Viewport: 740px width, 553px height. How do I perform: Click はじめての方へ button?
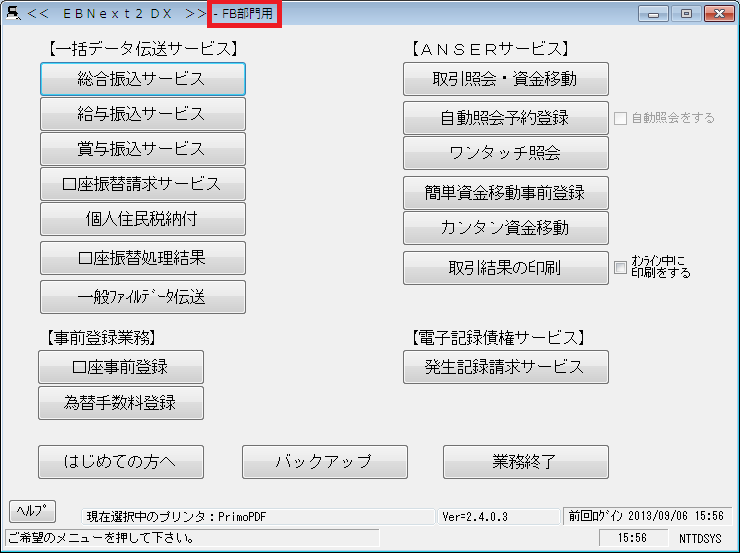(x=121, y=462)
